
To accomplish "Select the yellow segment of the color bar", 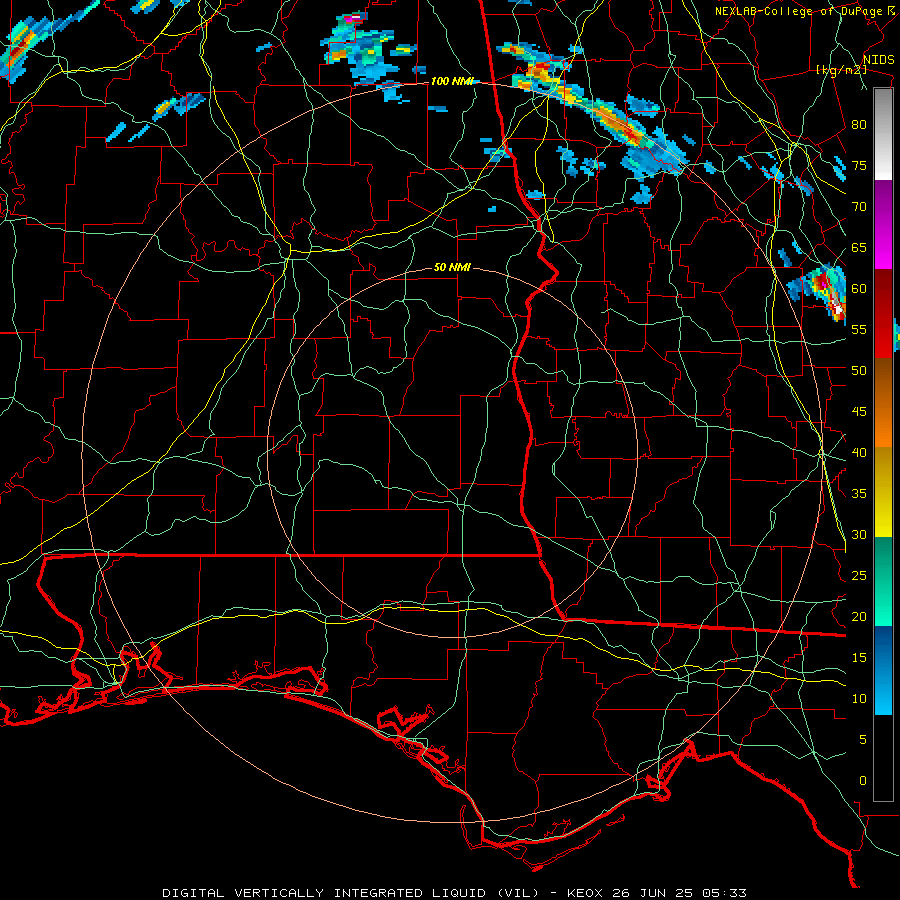I will (883, 492).
